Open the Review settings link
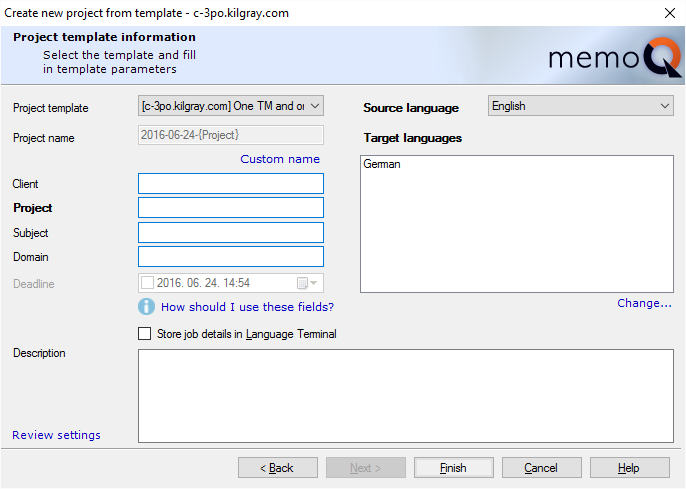 coord(56,435)
